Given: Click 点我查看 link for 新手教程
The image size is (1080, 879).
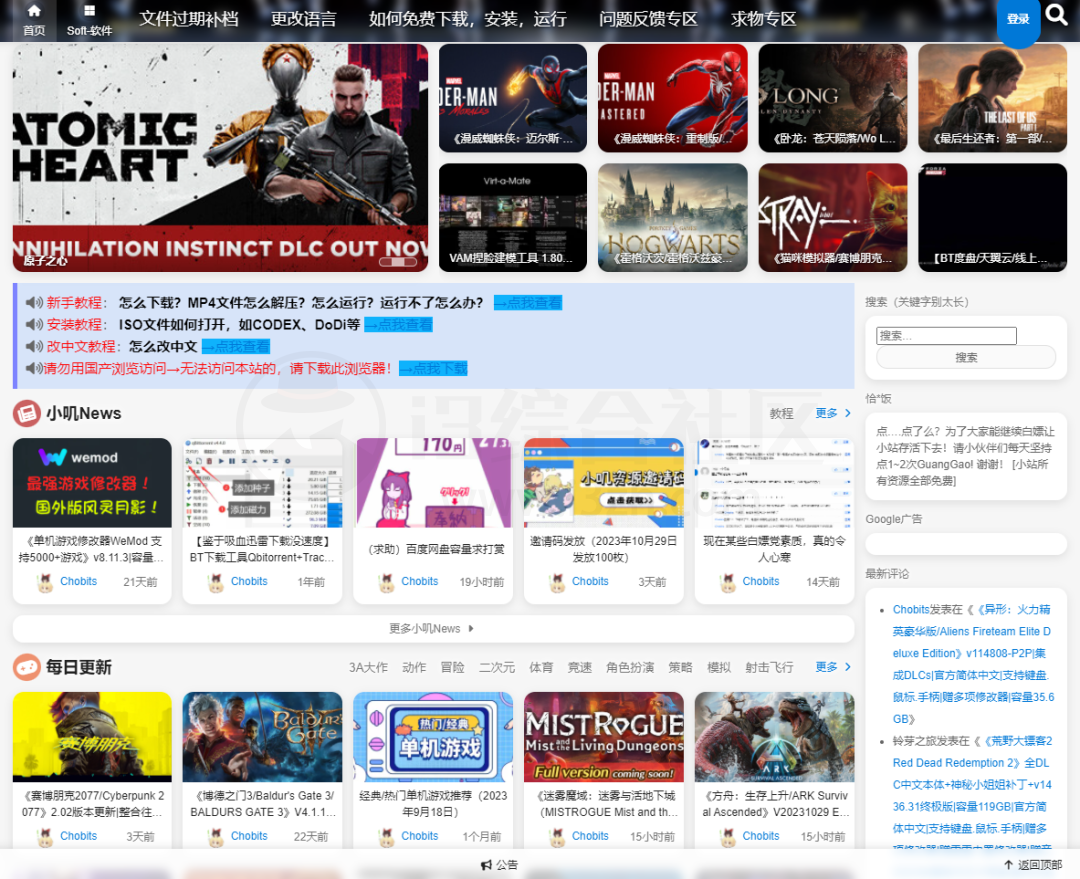Looking at the screenshot, I should coord(528,302).
